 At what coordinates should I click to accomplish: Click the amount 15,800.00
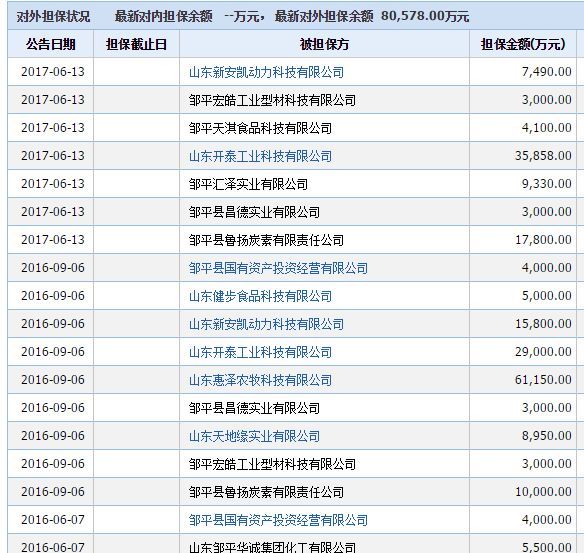543,324
